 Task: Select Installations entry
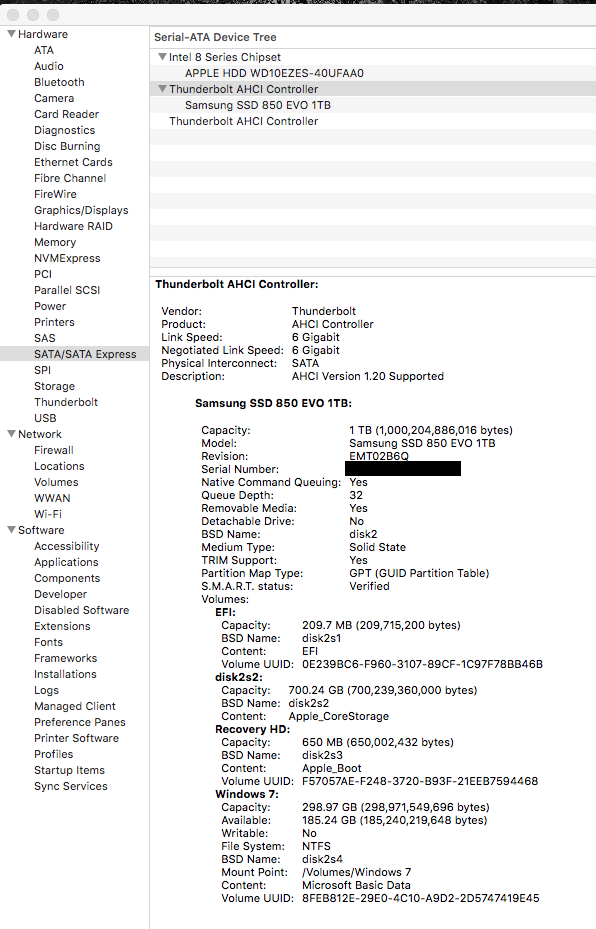point(65,674)
